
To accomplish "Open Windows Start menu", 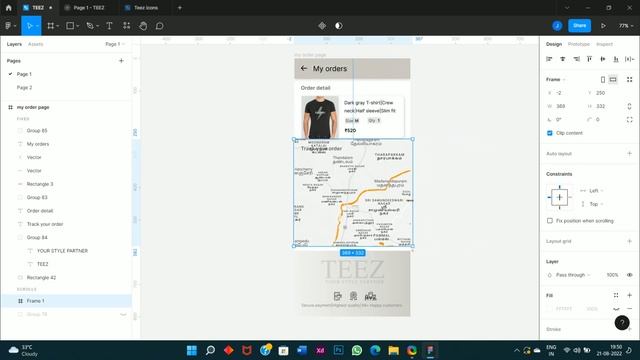I will pyautogui.click(x=191, y=350).
